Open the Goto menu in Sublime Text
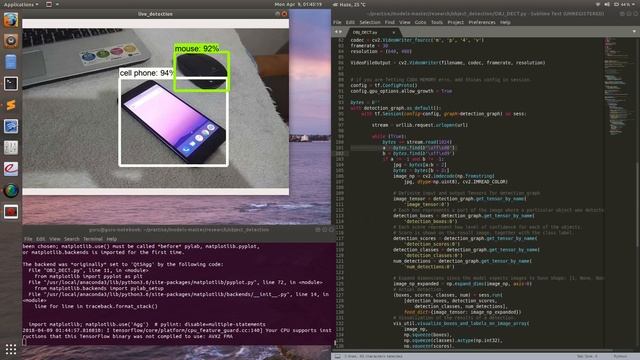Image resolution: width=640 pixels, height=360 pixels. coord(420,22)
